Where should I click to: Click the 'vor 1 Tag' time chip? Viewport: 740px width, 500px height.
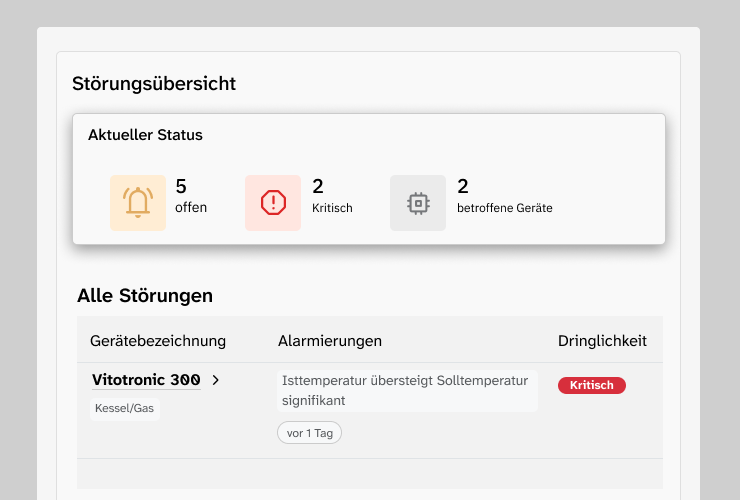click(310, 433)
